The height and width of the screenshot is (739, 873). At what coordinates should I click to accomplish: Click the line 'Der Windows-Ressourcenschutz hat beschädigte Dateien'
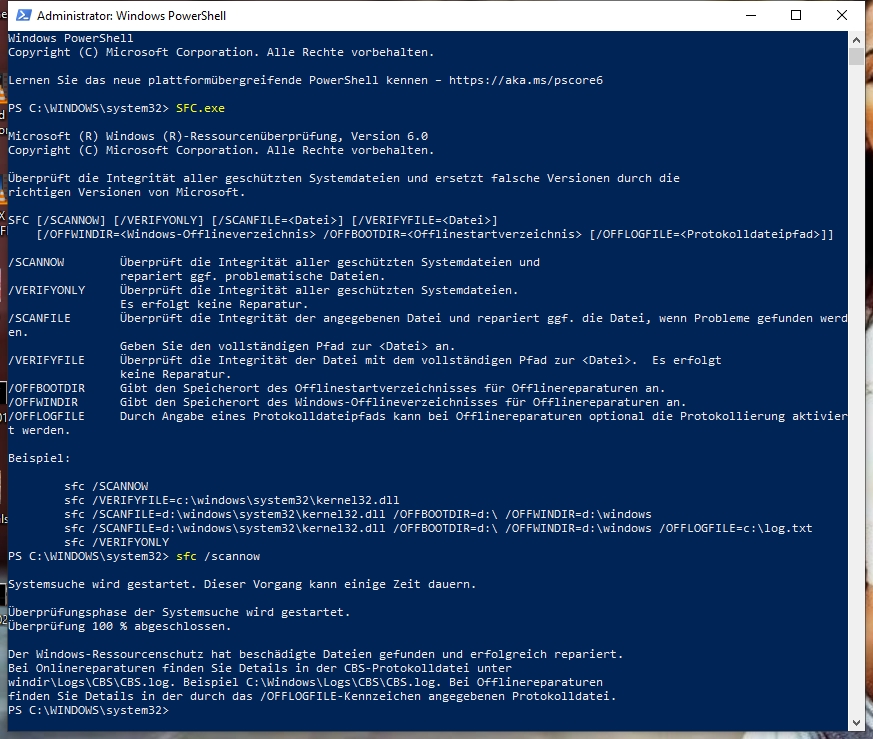pos(316,654)
